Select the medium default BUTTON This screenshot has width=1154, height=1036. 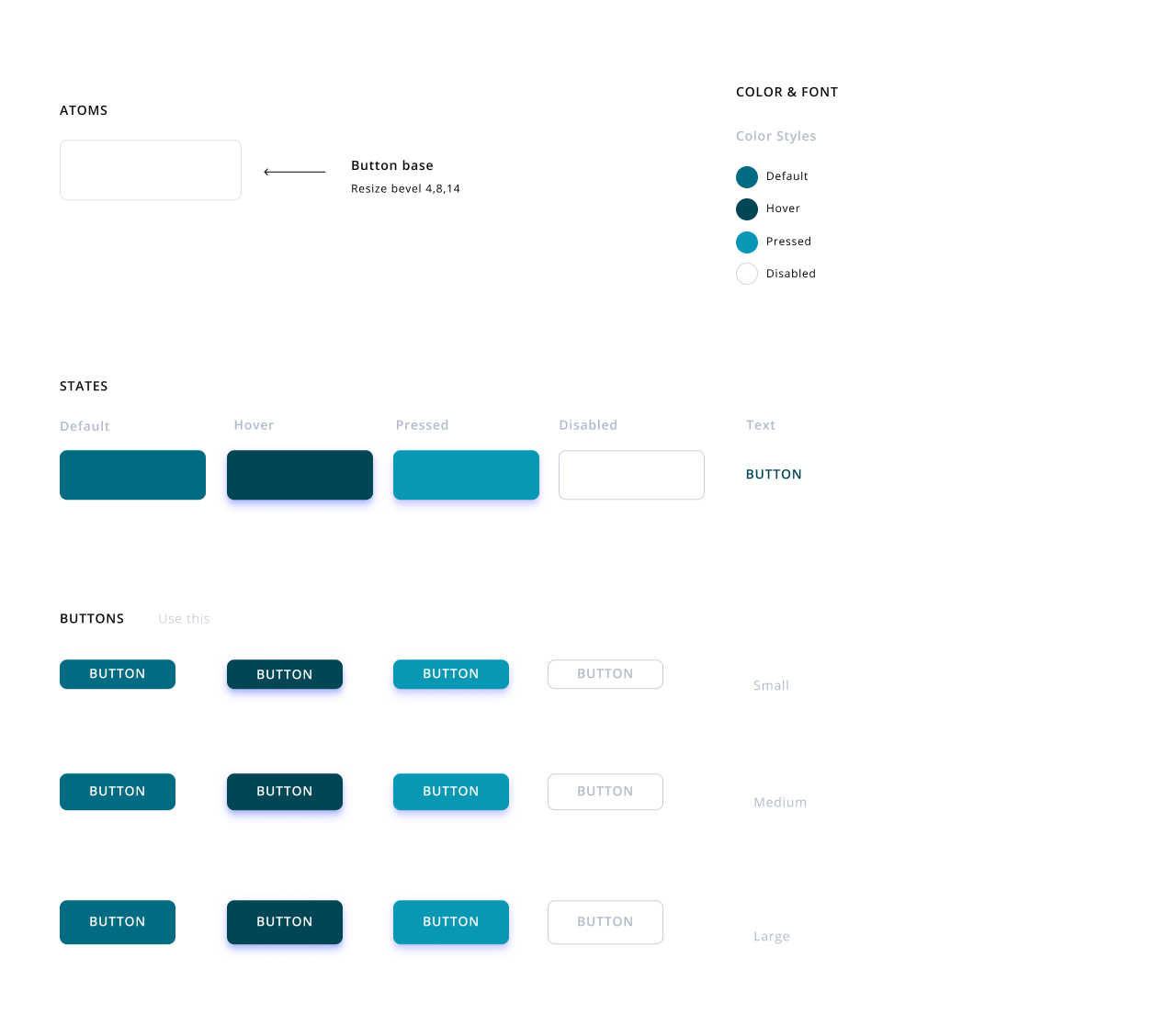click(x=118, y=791)
